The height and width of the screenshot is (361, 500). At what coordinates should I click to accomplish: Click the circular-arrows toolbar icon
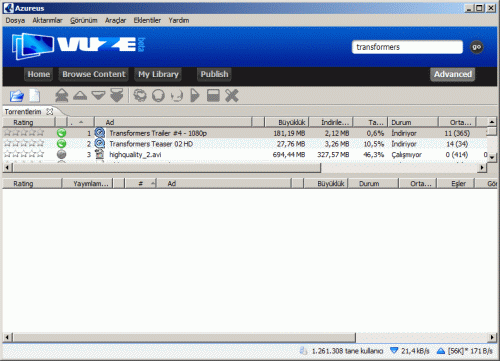point(140,96)
